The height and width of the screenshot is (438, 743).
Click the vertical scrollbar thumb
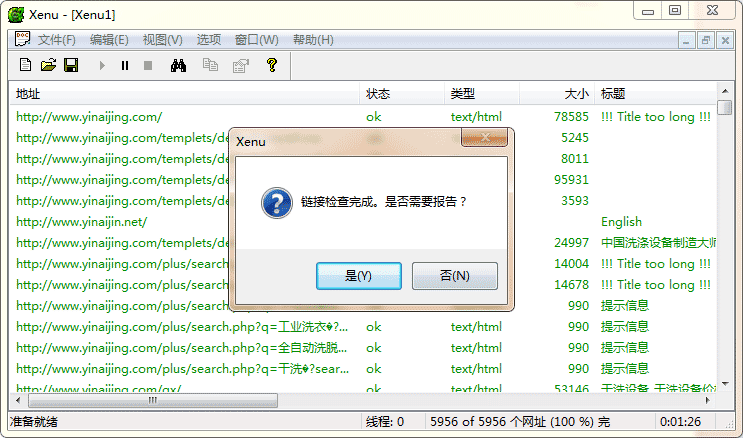click(x=725, y=108)
